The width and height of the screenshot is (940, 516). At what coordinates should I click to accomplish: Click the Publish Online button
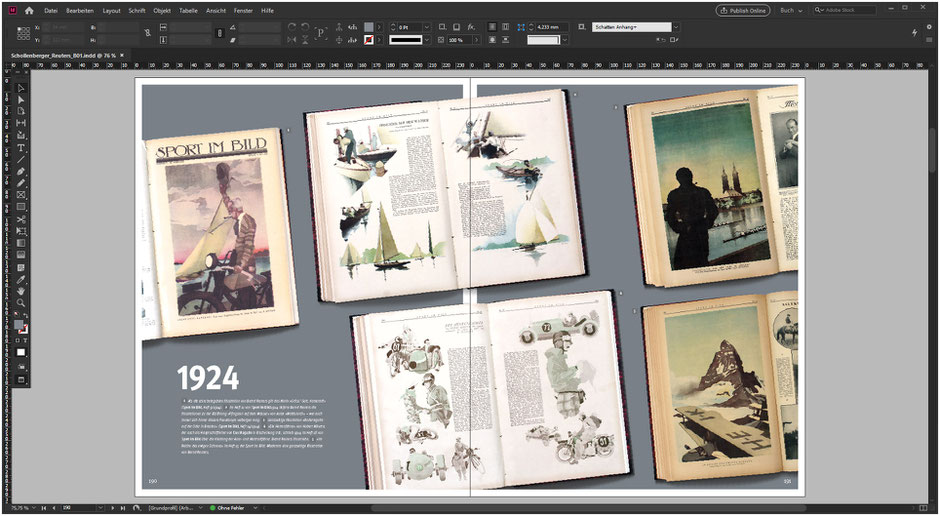point(743,11)
